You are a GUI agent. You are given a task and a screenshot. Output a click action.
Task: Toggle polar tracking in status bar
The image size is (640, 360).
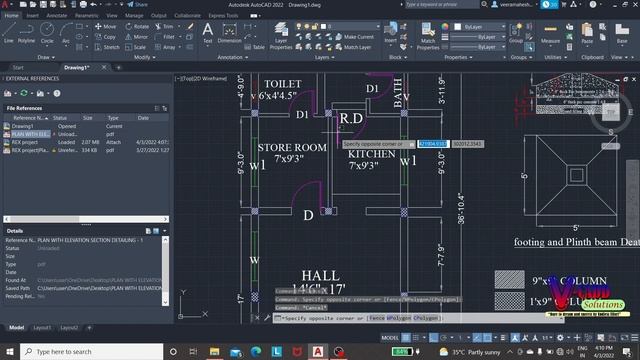443,338
